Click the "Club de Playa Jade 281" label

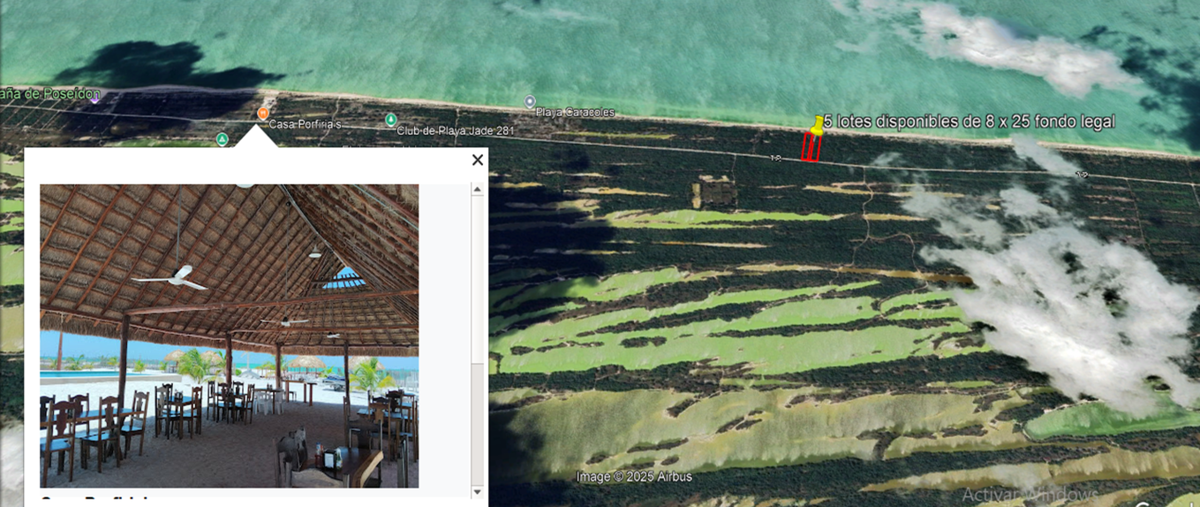441,131
